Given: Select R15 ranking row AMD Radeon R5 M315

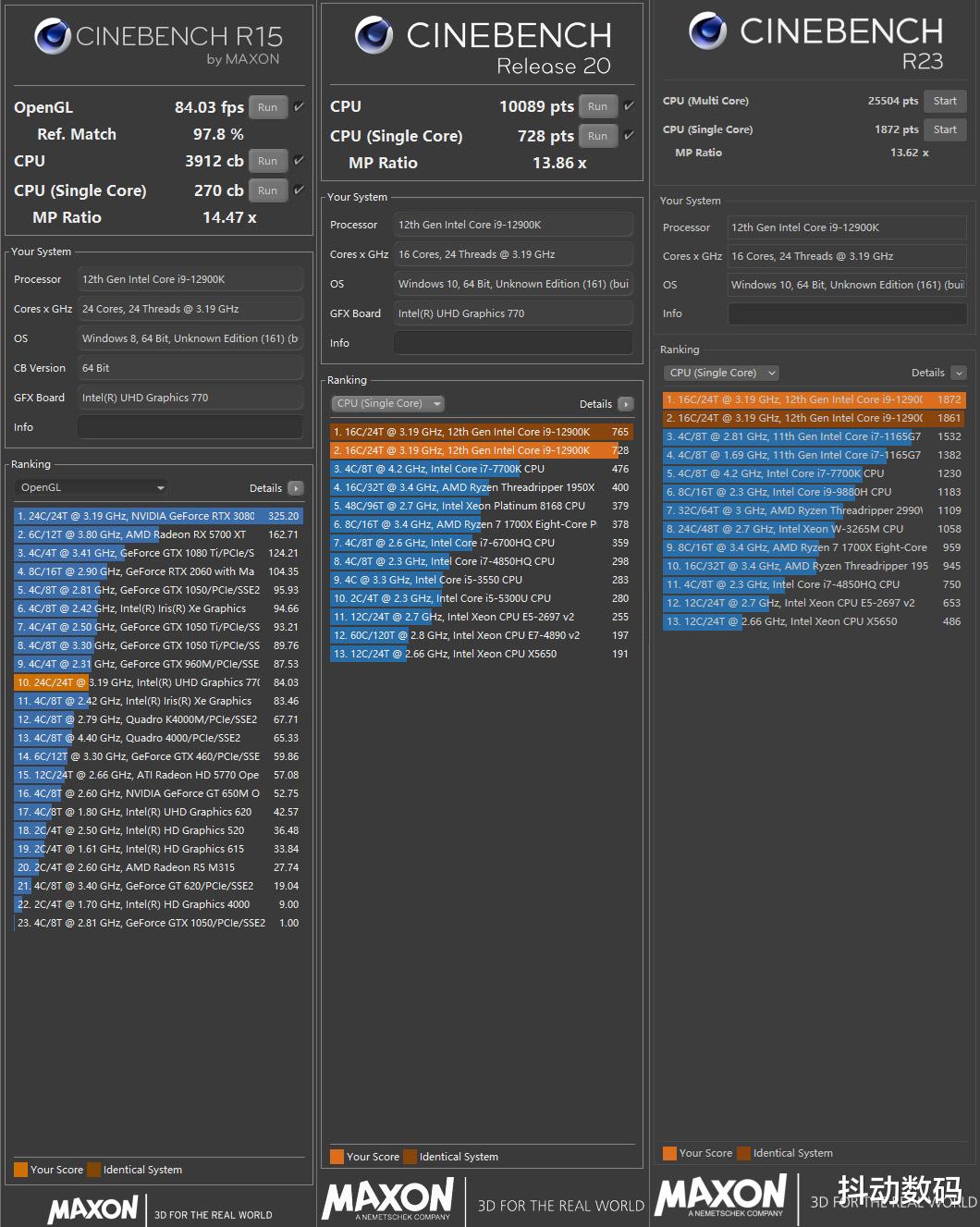Looking at the screenshot, I should pos(158,867).
